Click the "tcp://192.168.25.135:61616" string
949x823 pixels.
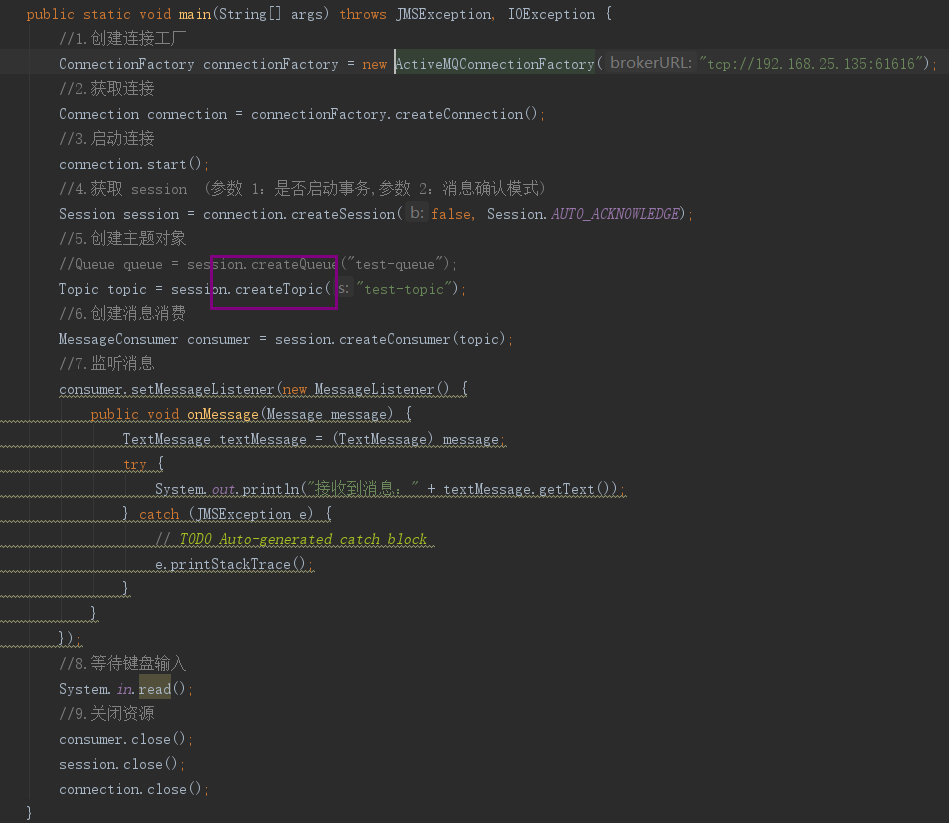point(813,64)
